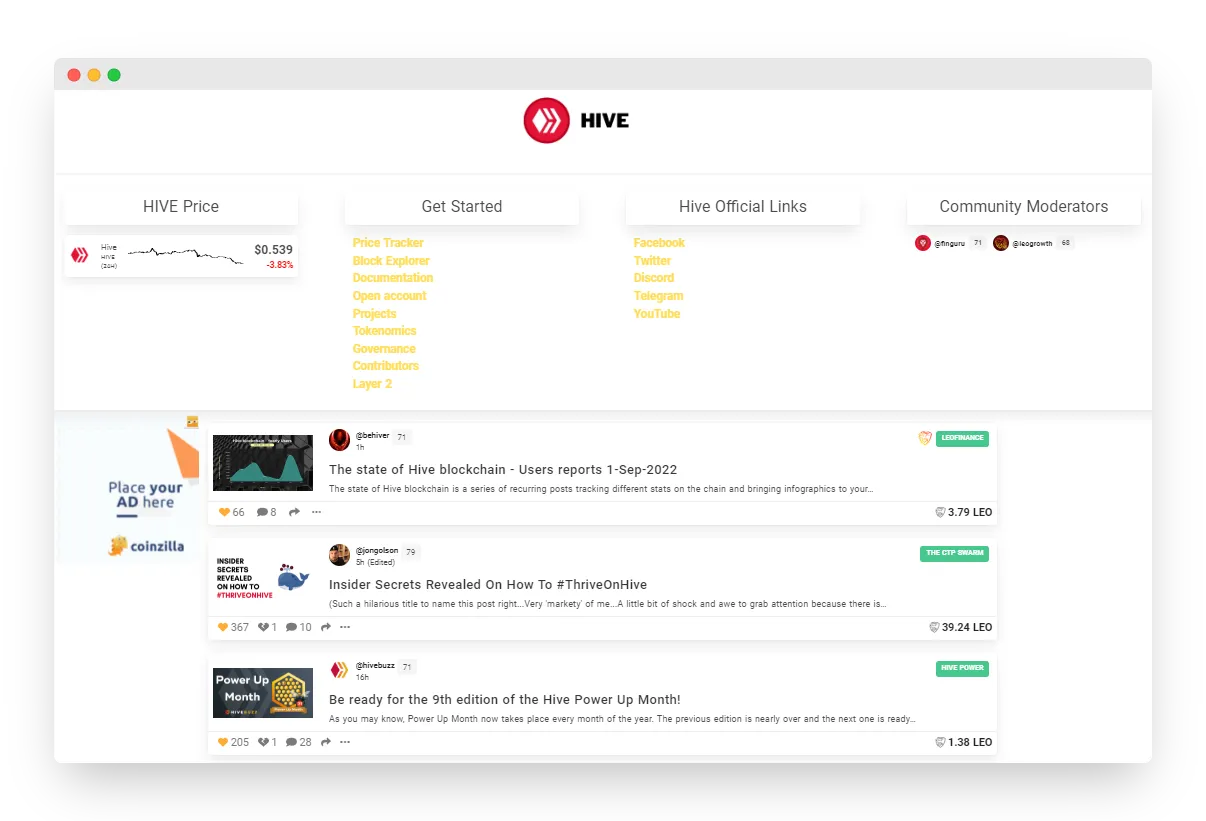
Task: Visit the Hive YouTube link
Action: tap(657, 314)
